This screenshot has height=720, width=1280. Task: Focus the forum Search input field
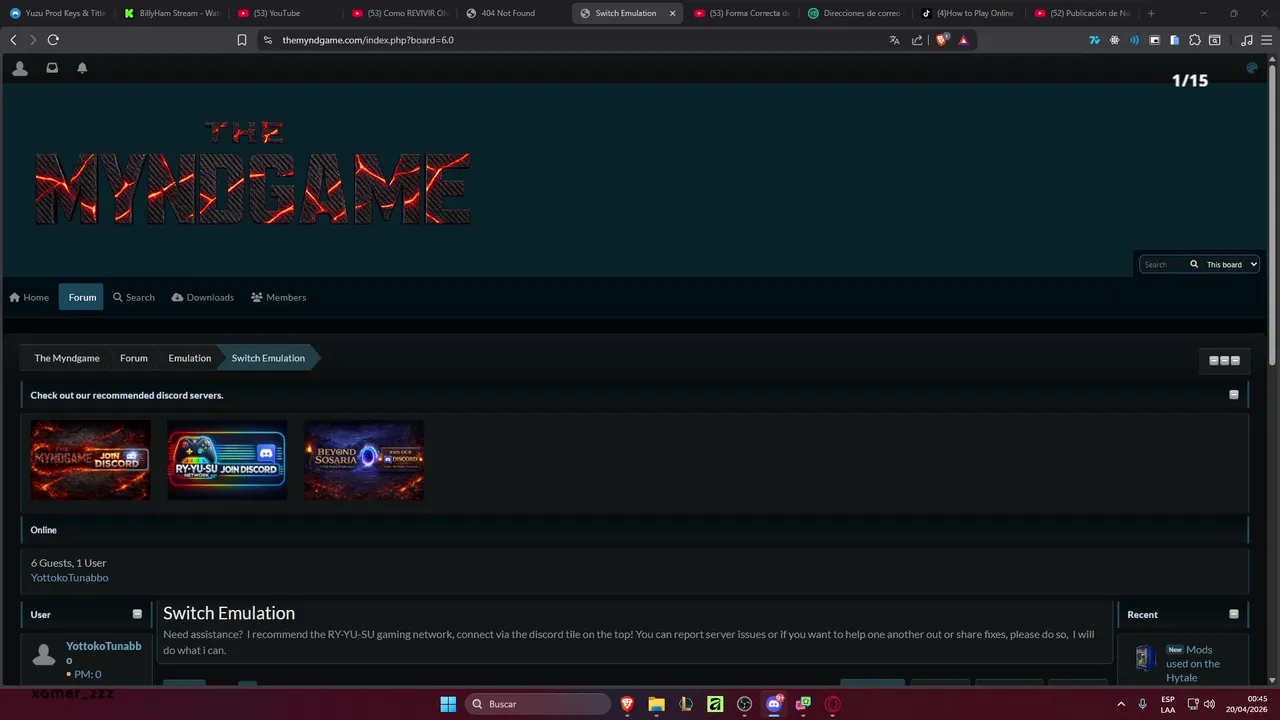(1162, 264)
